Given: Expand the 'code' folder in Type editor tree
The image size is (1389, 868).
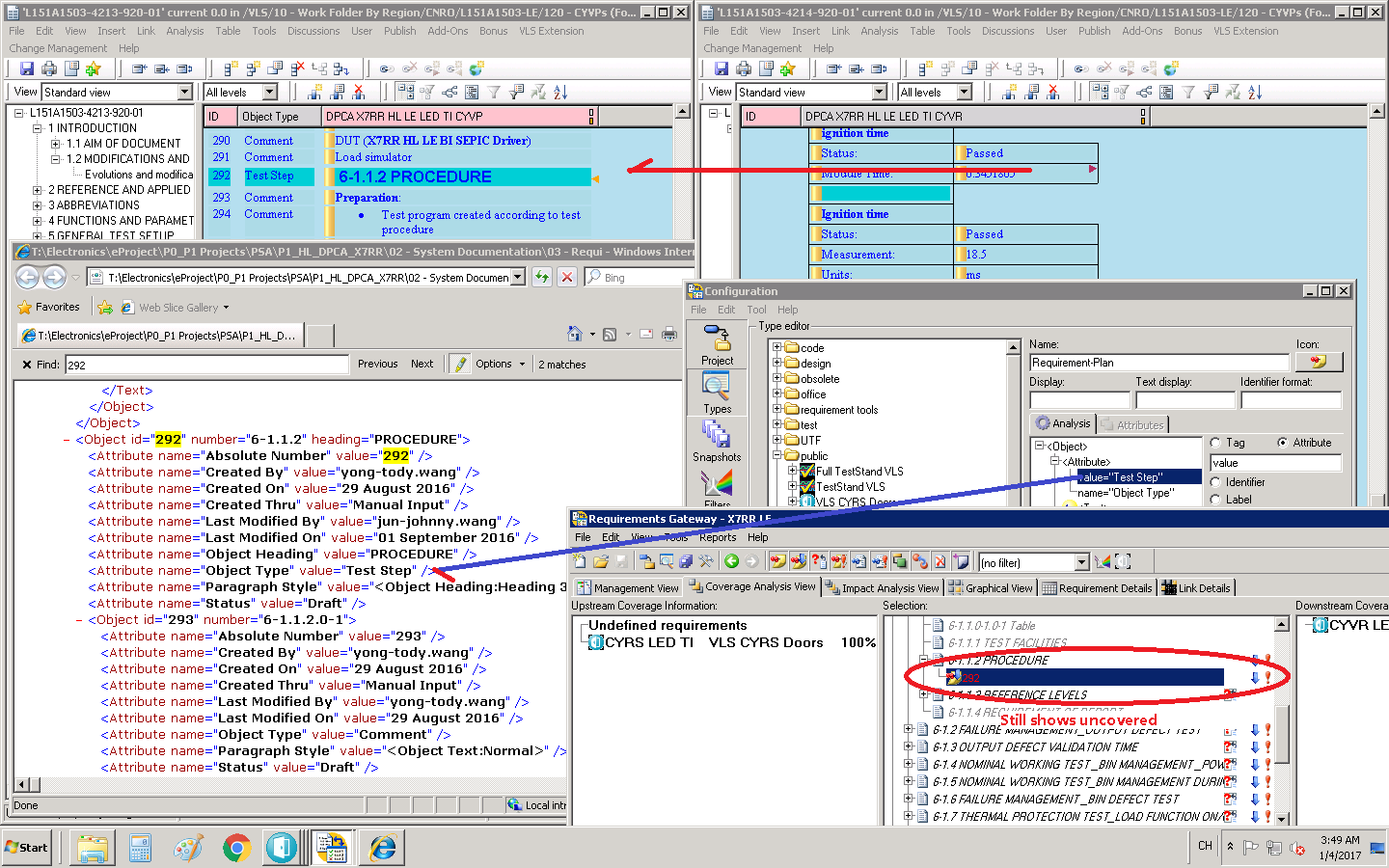Looking at the screenshot, I should pos(777,347).
